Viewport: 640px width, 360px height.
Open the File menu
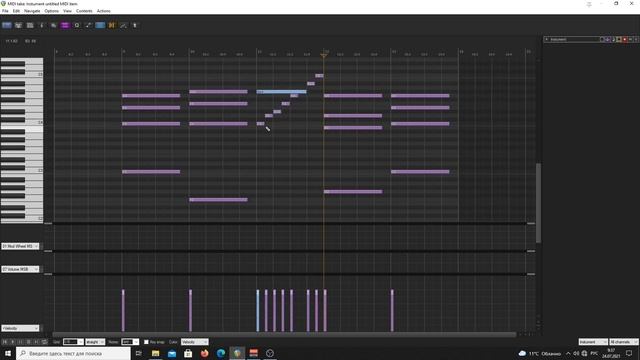(5, 11)
